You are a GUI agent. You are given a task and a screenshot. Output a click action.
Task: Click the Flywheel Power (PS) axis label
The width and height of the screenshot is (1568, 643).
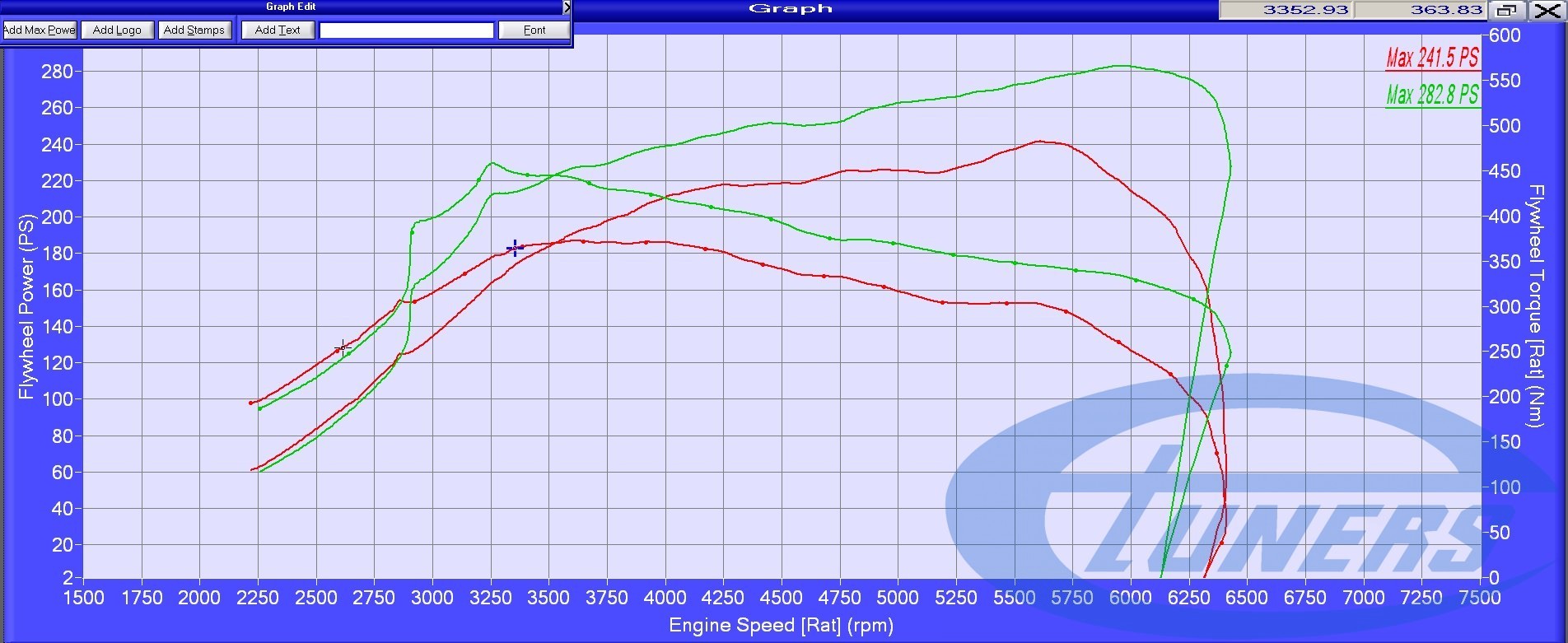point(26,306)
